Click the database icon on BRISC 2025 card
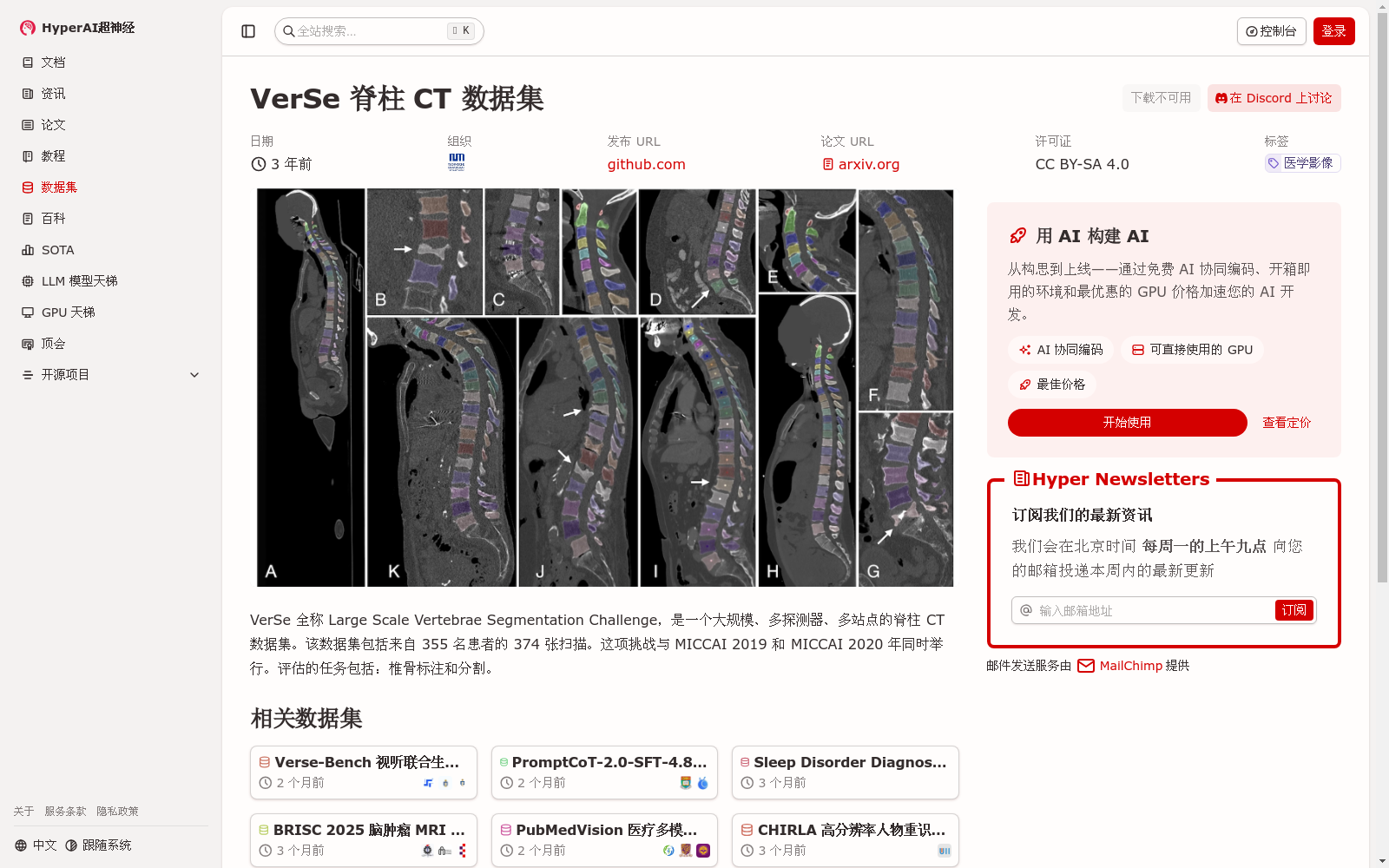 [264, 830]
